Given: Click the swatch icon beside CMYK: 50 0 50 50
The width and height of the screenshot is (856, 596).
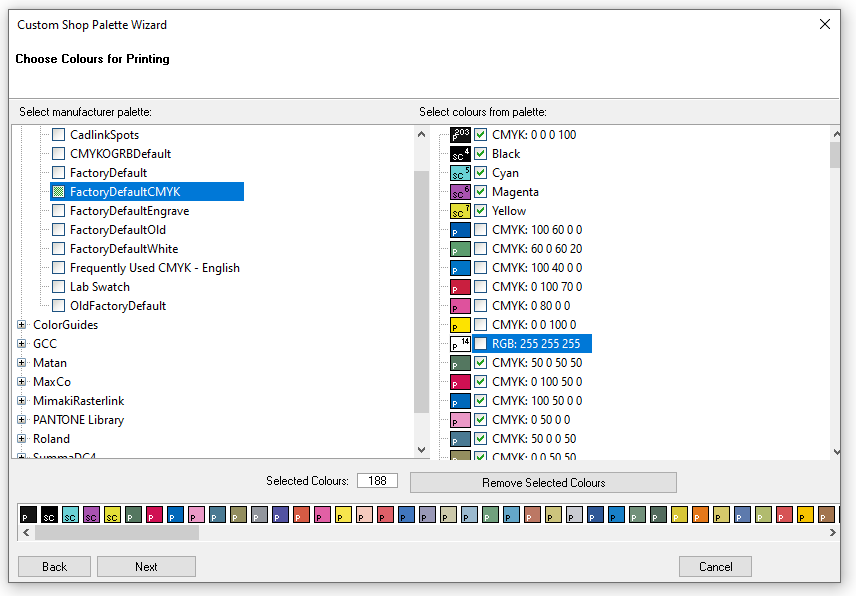Looking at the screenshot, I should 460,363.
